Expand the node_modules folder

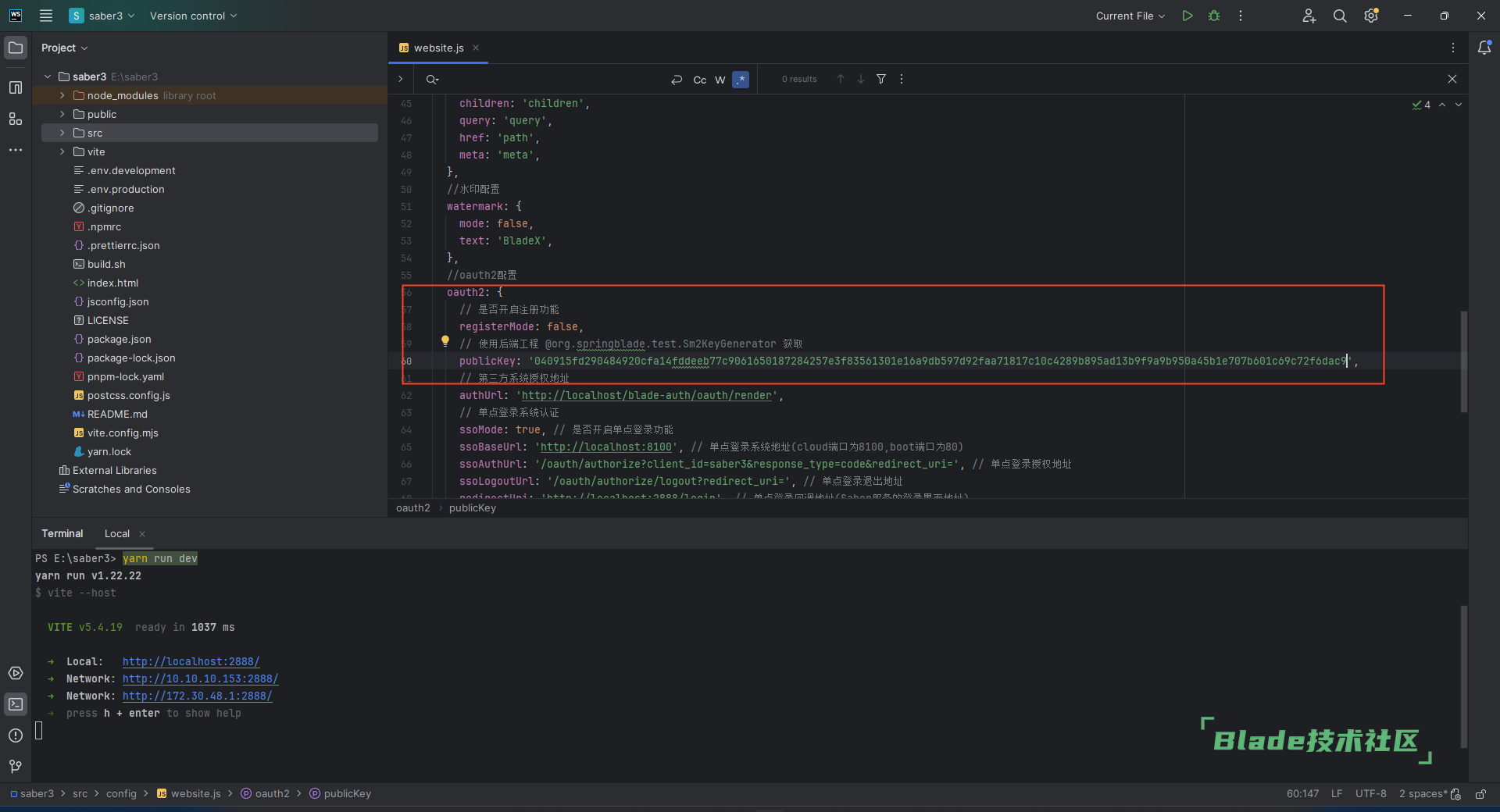coord(62,95)
